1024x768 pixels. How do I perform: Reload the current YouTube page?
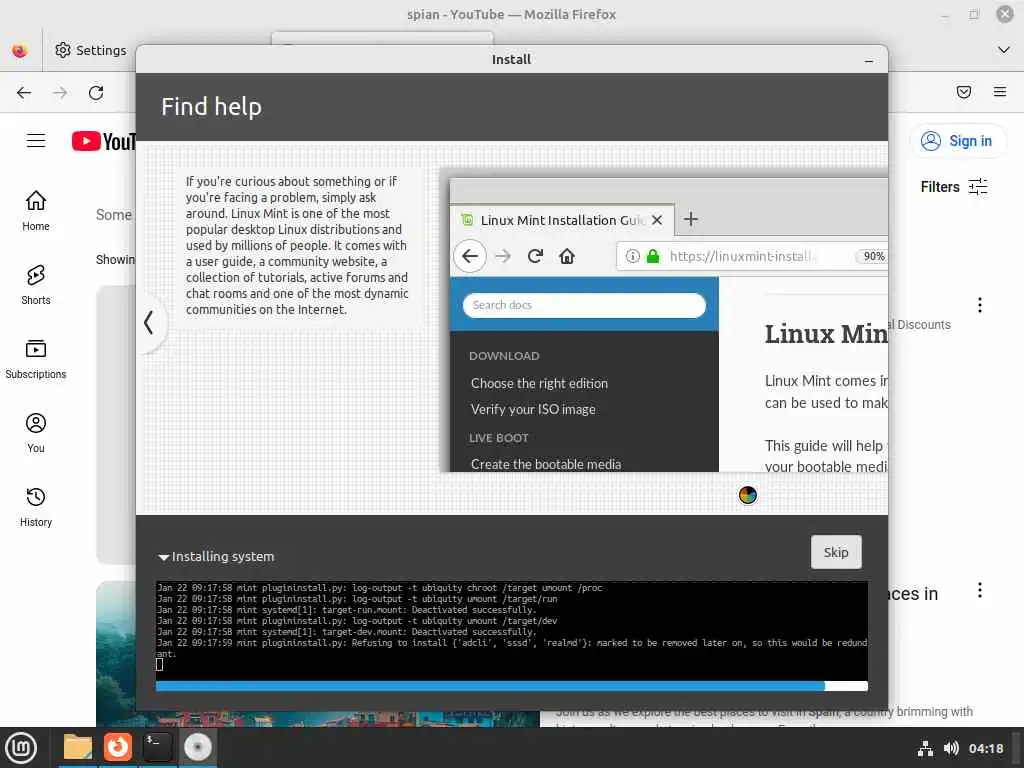pos(96,92)
